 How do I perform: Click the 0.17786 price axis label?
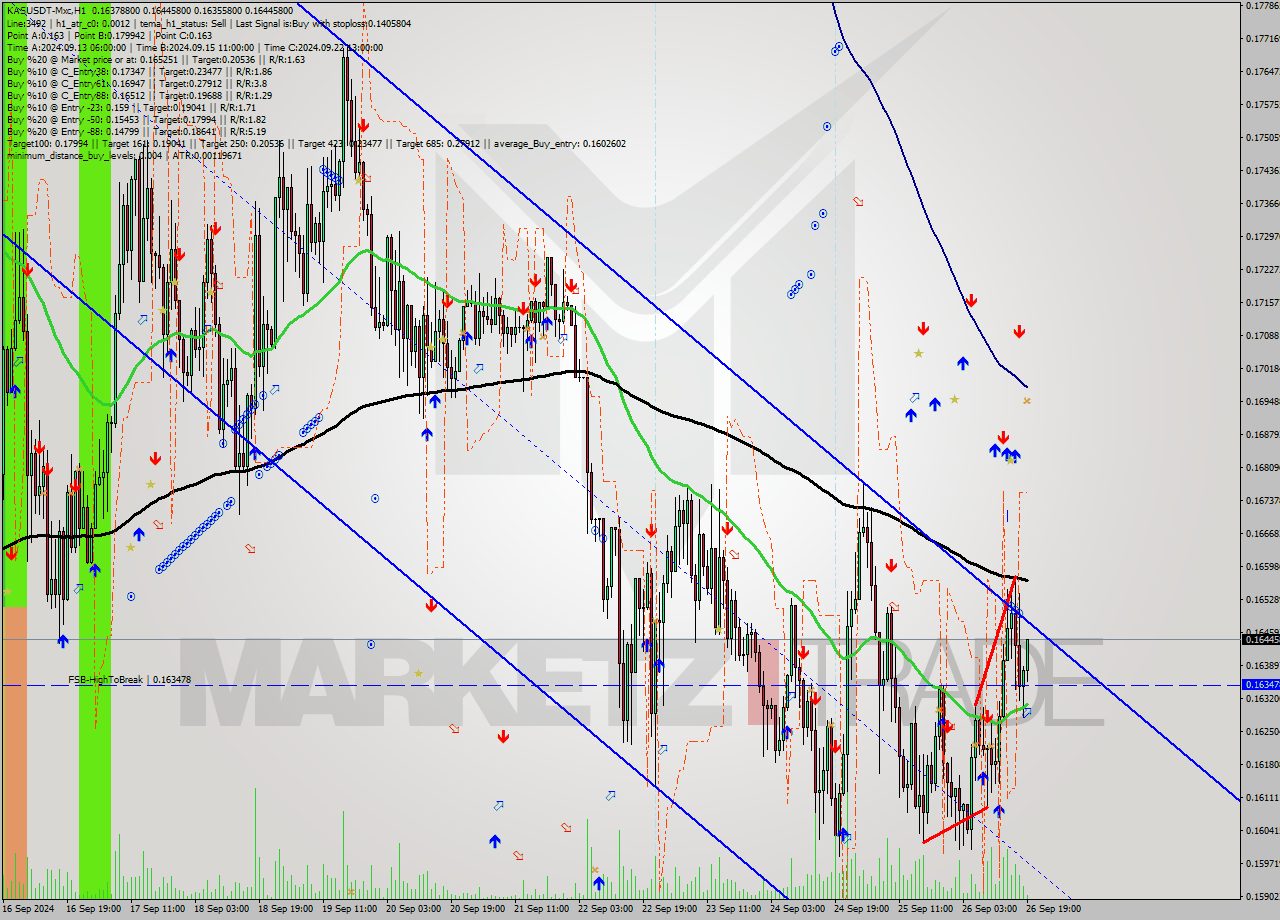coord(1262,5)
